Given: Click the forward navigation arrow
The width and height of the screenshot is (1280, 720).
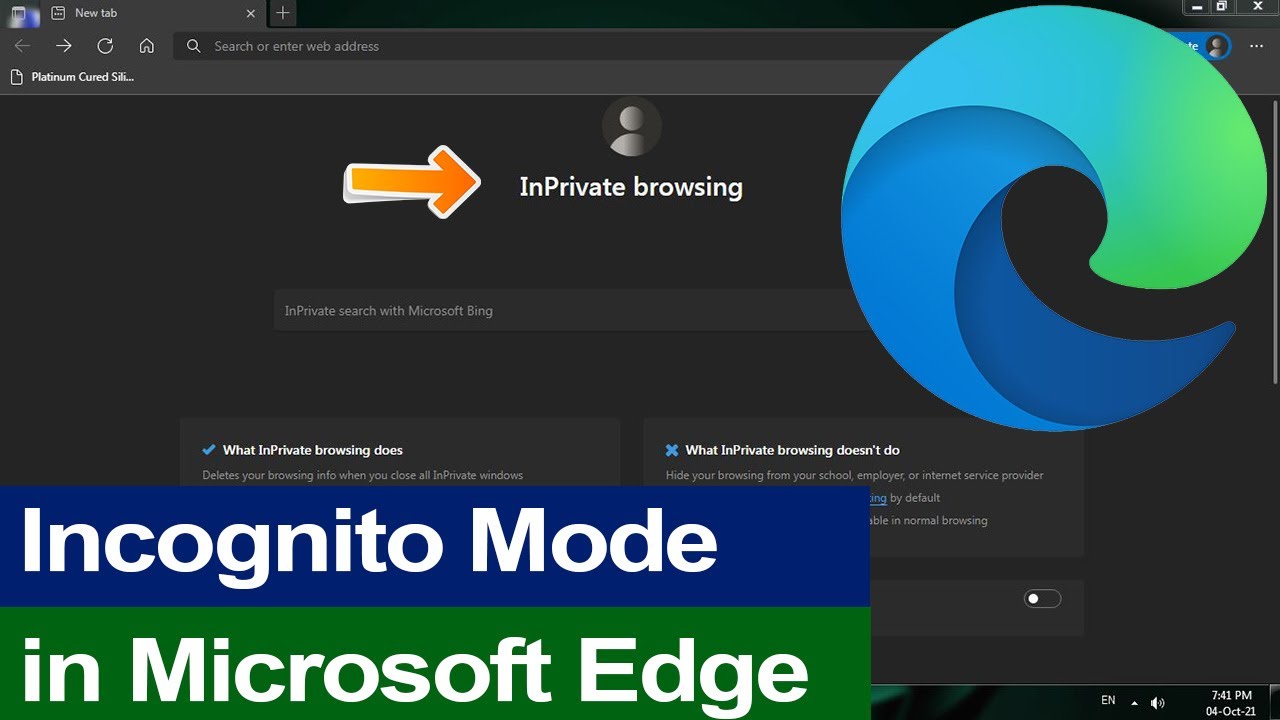Looking at the screenshot, I should coord(64,46).
